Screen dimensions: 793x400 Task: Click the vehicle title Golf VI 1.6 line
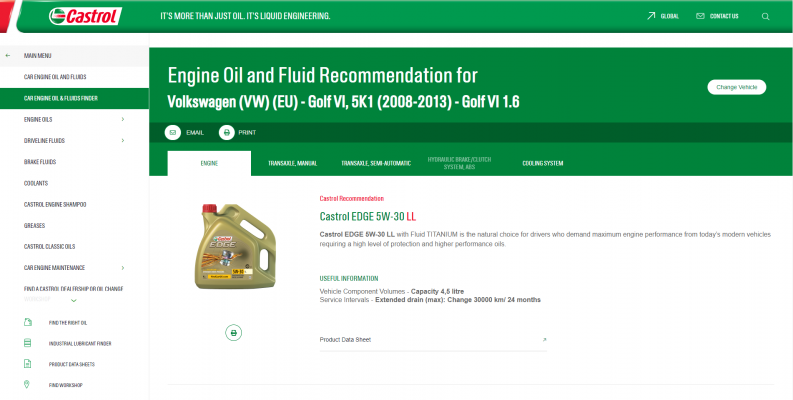click(343, 102)
